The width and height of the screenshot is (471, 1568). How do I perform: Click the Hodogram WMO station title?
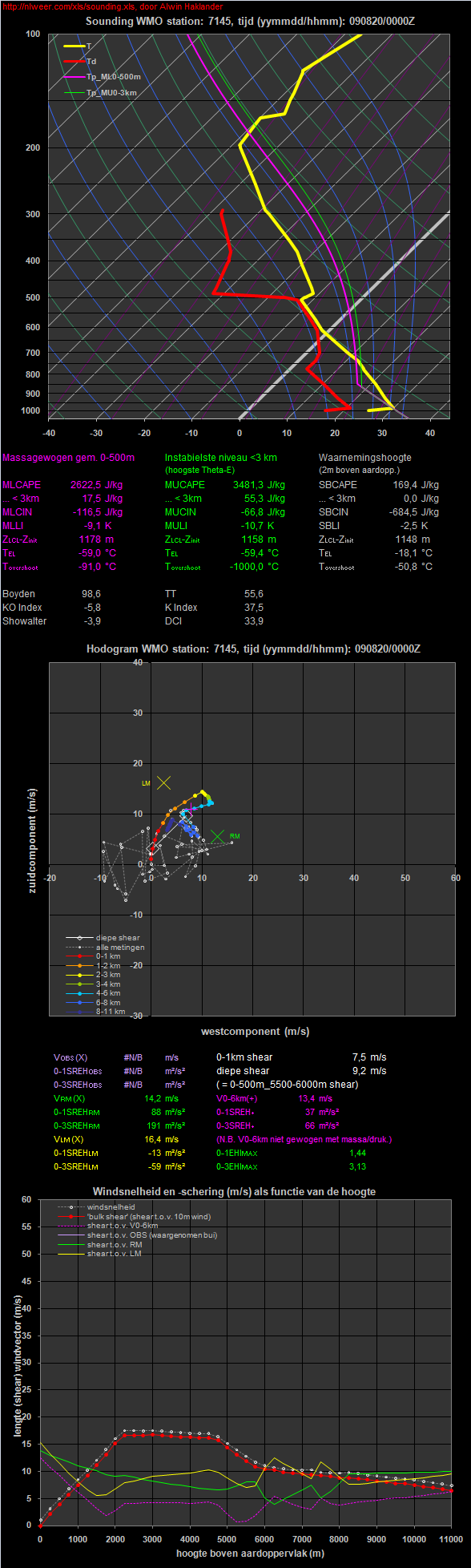pos(253,649)
